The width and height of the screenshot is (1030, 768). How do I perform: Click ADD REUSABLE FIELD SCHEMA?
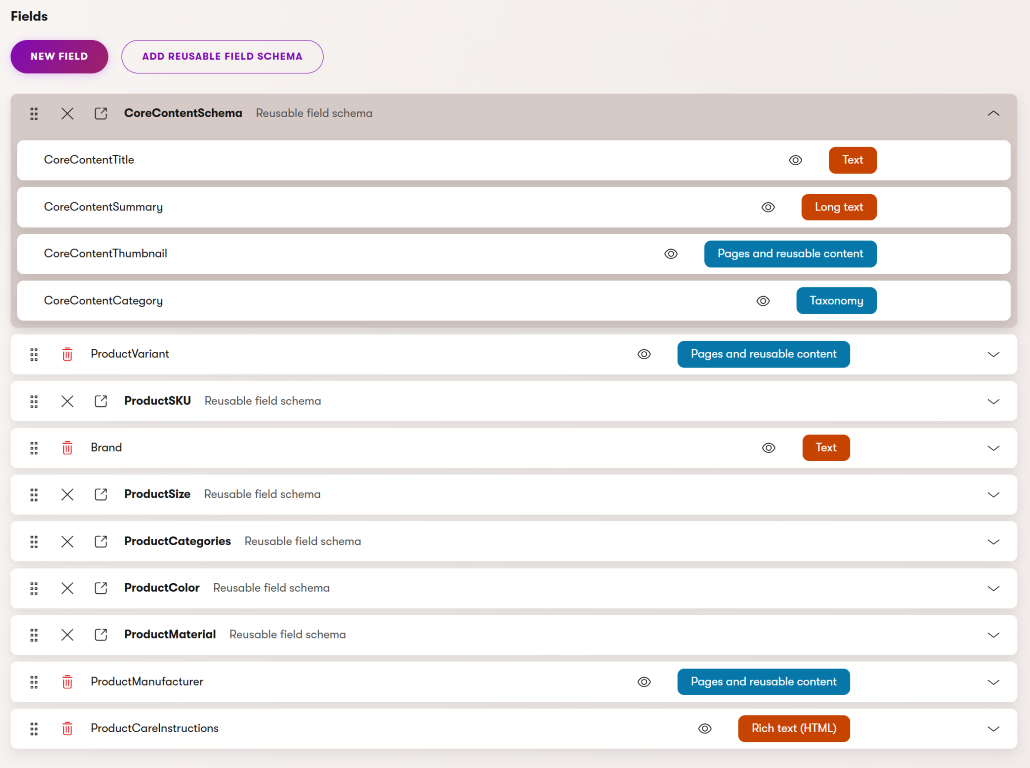(222, 57)
